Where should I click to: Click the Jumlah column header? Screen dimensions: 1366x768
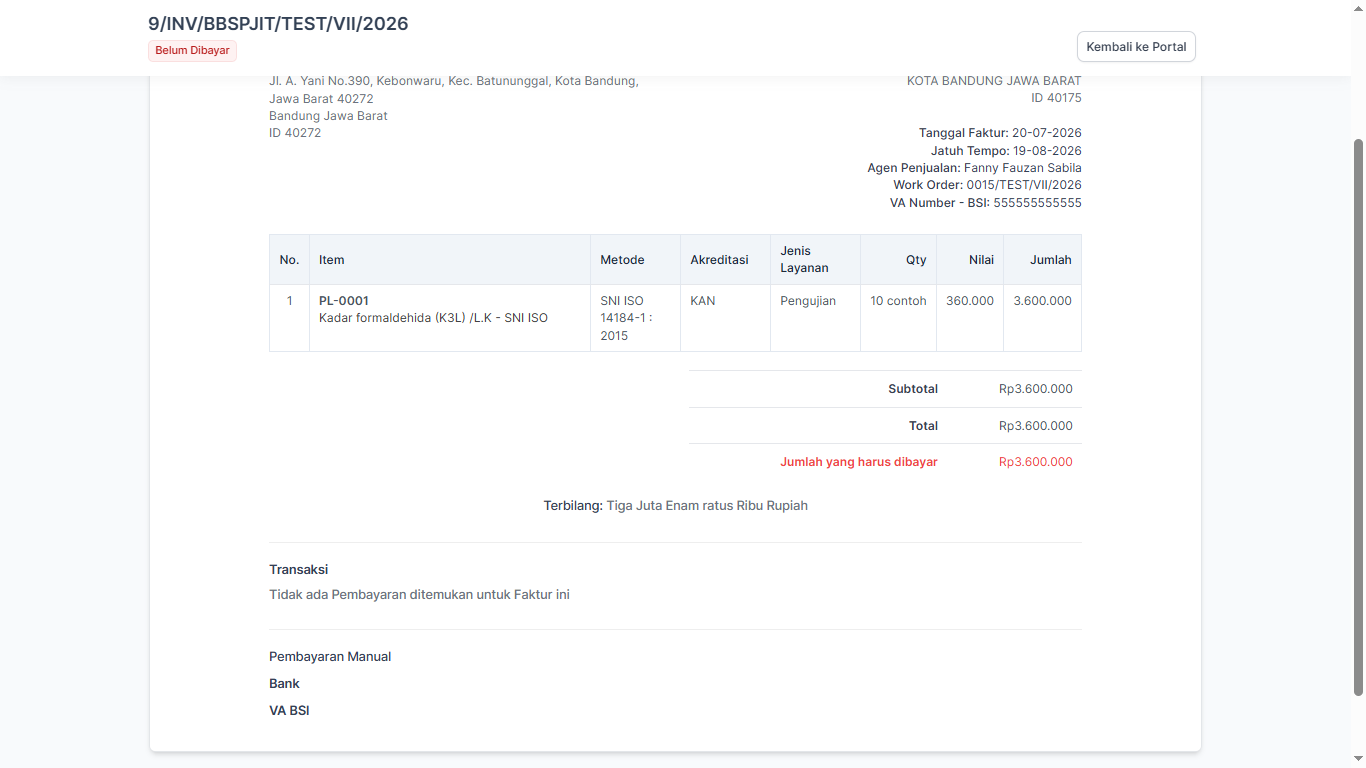[1050, 260]
